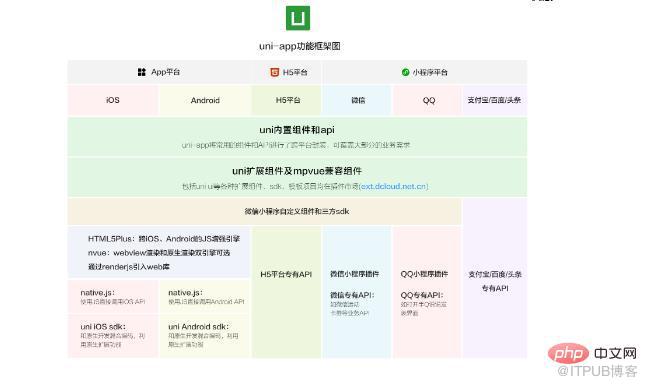Click the green "H5平台" cell in platform row

(x=287, y=100)
